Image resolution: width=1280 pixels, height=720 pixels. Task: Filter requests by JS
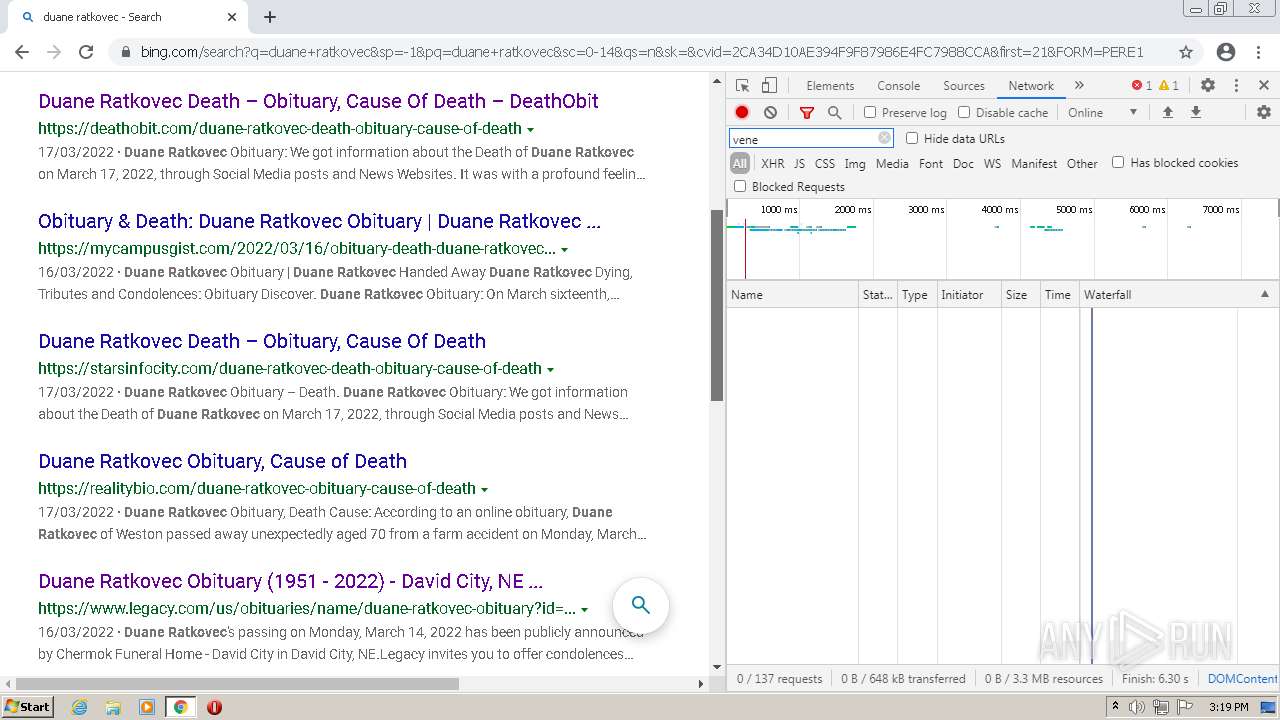click(x=799, y=164)
